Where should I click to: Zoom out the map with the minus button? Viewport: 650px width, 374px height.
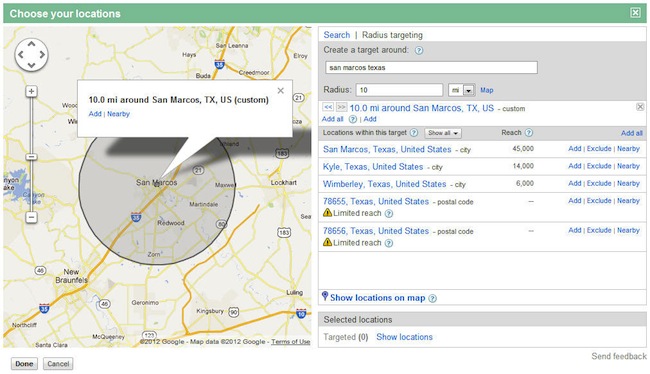coord(32,217)
